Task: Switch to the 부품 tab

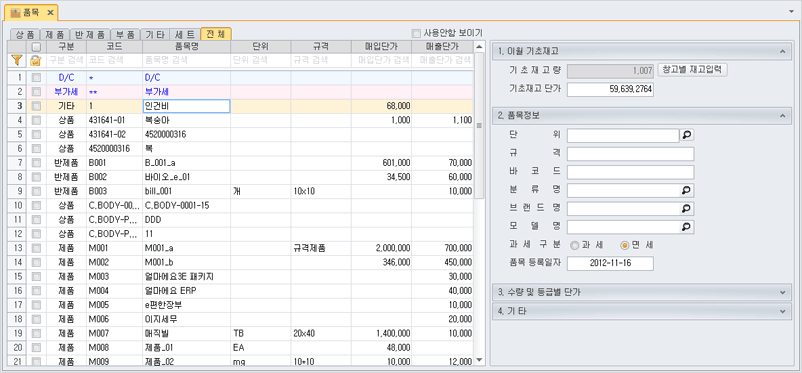Action: (124, 34)
